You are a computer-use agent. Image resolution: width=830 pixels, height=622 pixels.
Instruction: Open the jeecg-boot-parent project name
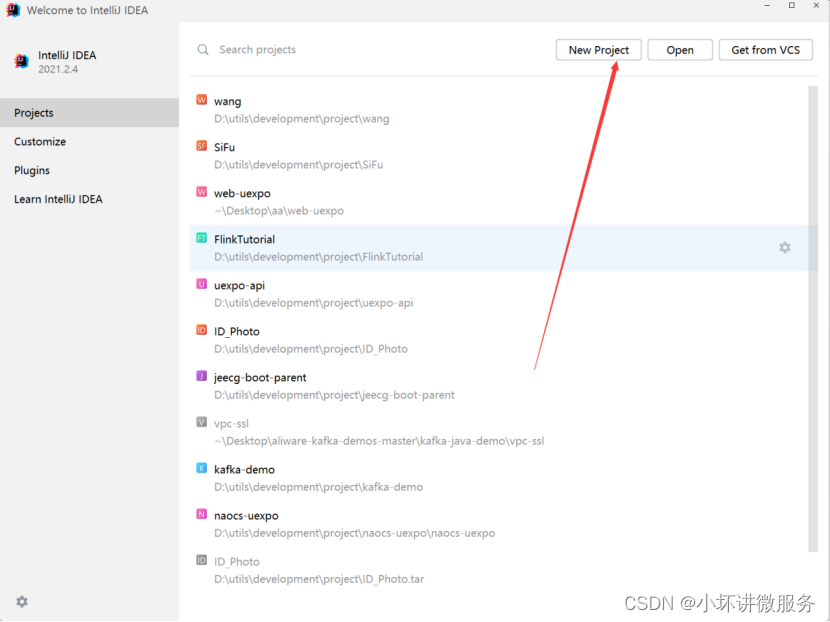coord(260,377)
